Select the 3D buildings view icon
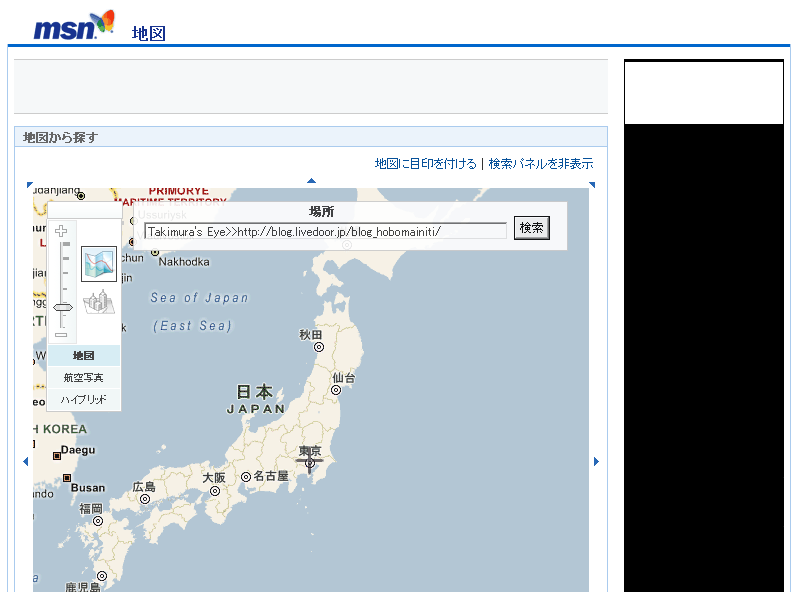Image resolution: width=793 pixels, height=592 pixels. 99,302
